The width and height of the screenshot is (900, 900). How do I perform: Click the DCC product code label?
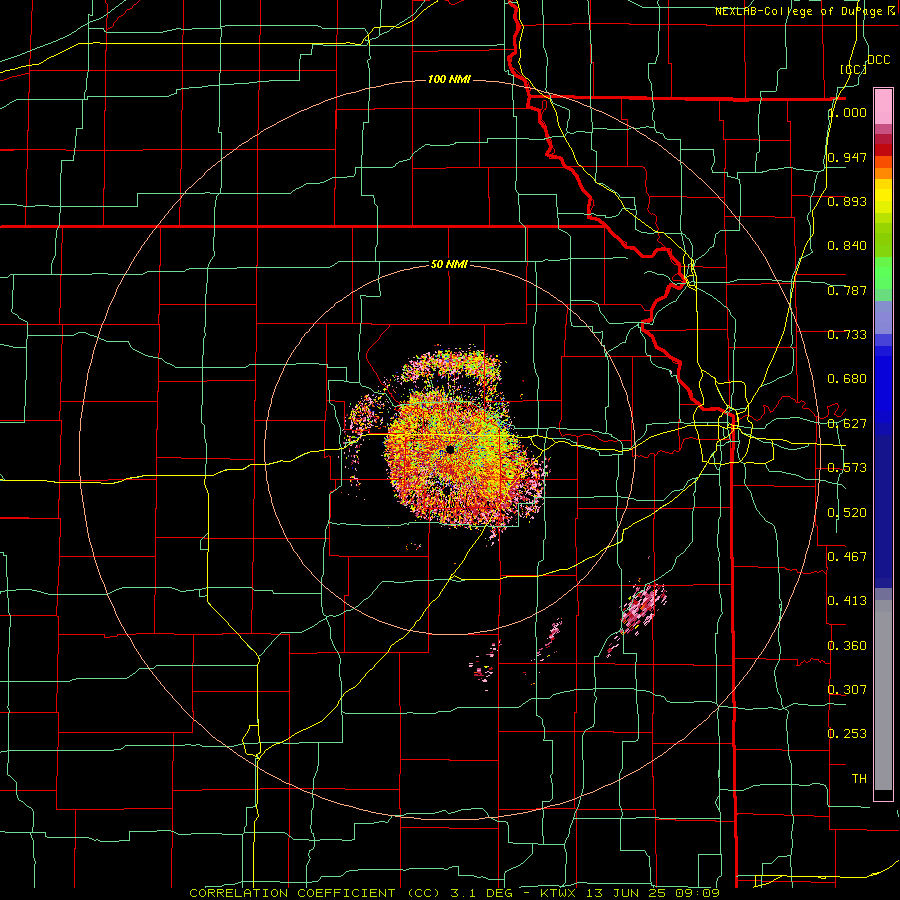(878, 60)
